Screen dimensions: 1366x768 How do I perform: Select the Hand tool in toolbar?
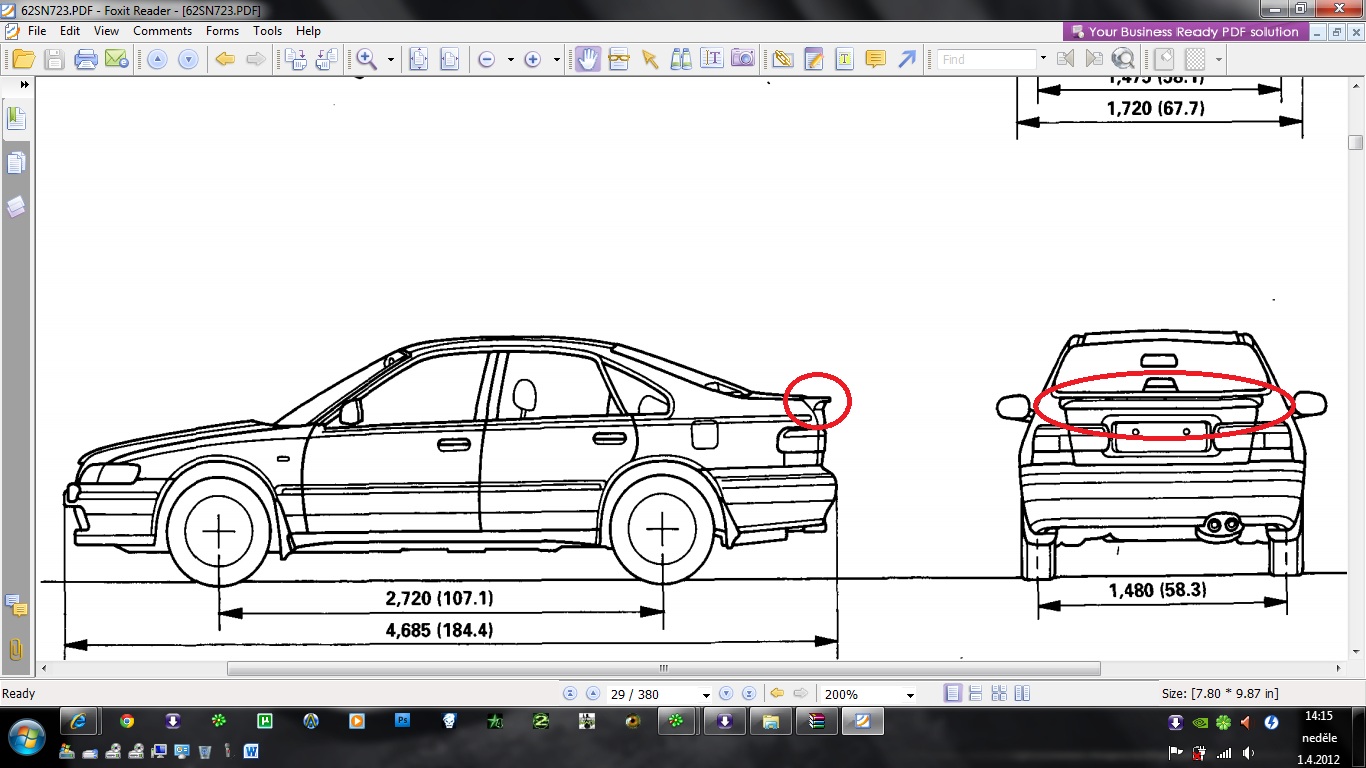point(587,59)
